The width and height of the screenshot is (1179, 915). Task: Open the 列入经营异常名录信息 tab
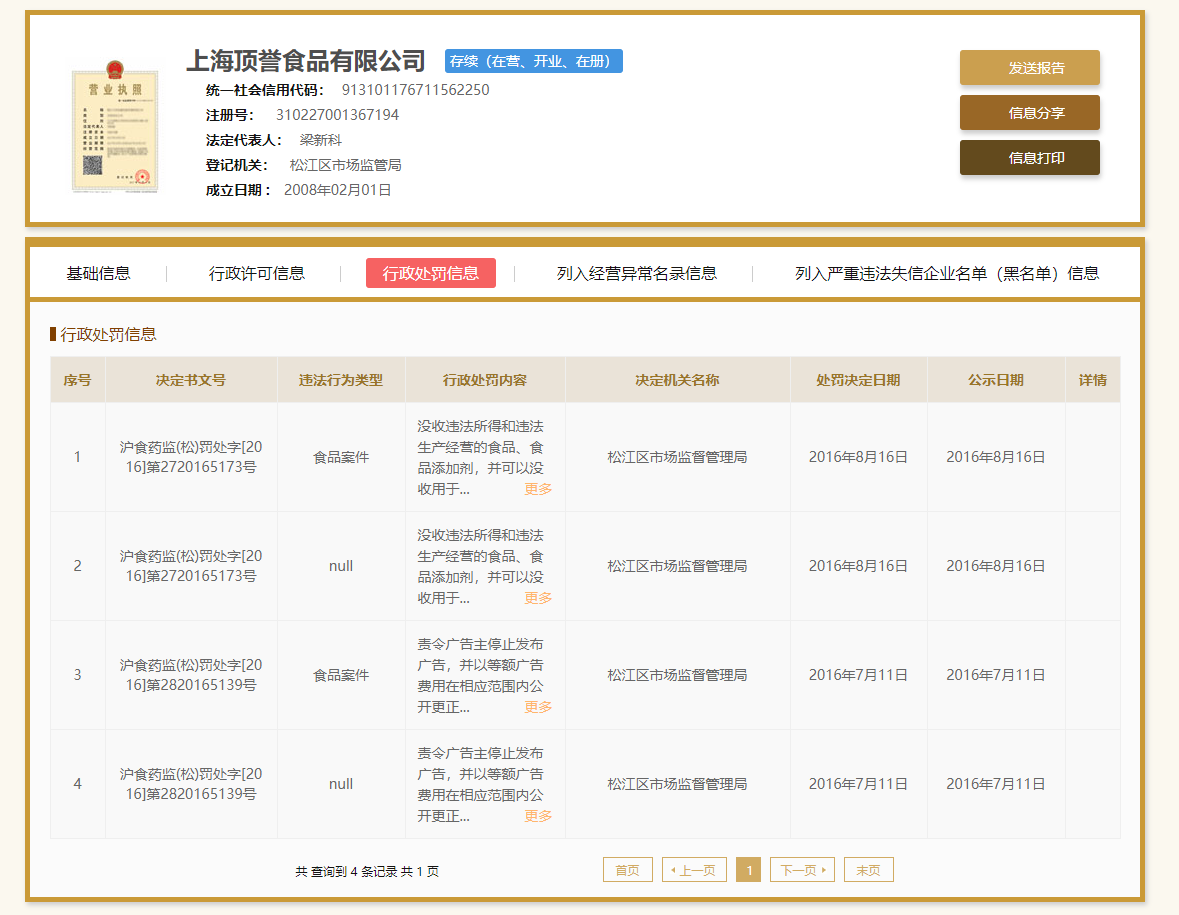click(x=636, y=274)
